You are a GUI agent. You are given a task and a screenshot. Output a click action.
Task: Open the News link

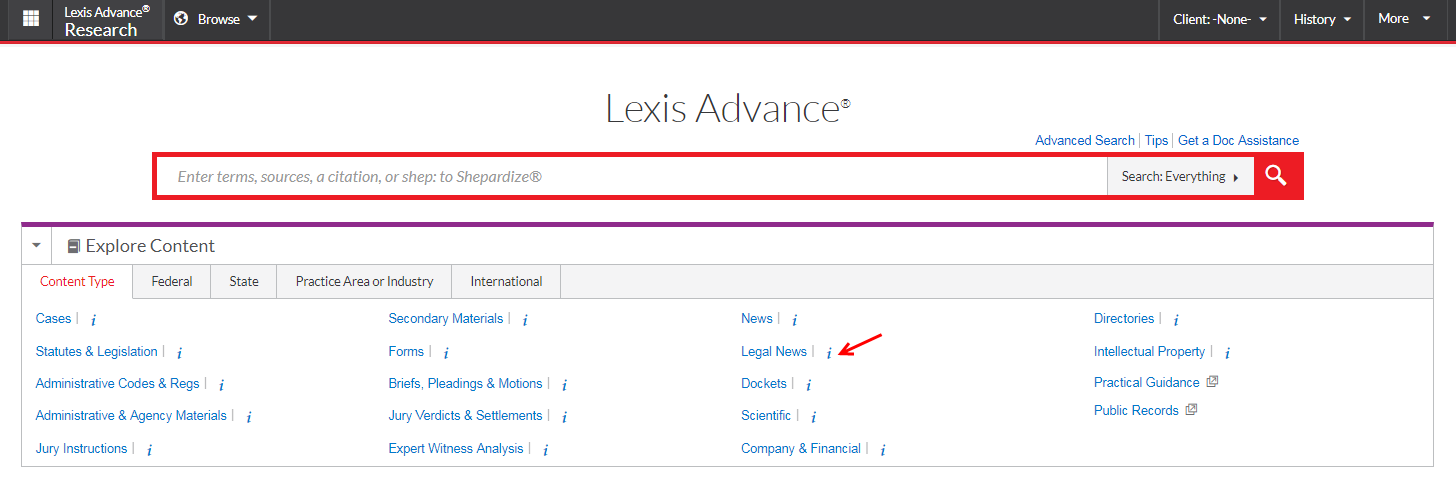[757, 319]
